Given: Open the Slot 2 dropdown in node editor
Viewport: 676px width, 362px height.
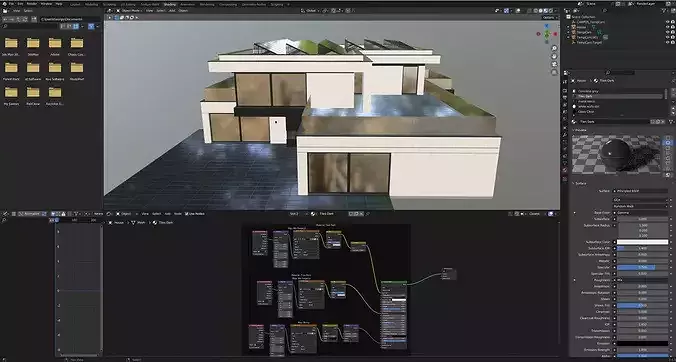Looking at the screenshot, I should pos(299,214).
